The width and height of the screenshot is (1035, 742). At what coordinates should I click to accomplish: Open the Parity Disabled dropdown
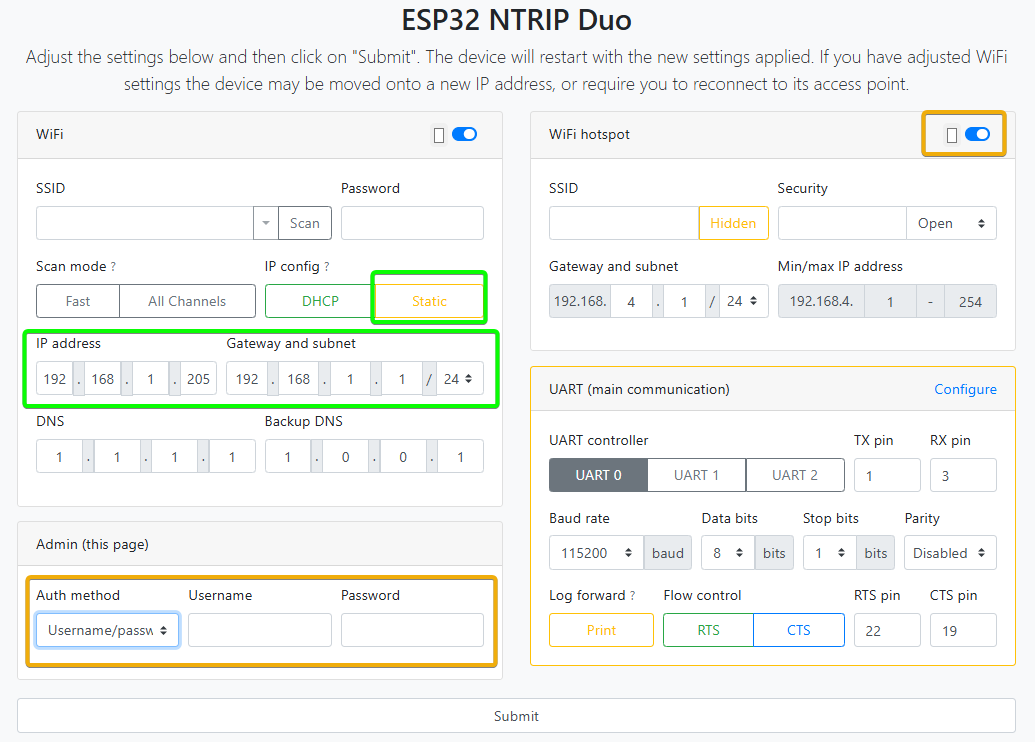click(950, 553)
